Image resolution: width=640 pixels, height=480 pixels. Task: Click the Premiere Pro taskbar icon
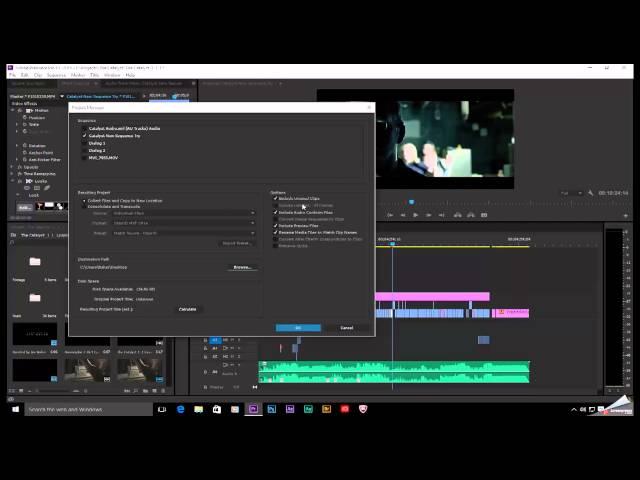[253, 409]
